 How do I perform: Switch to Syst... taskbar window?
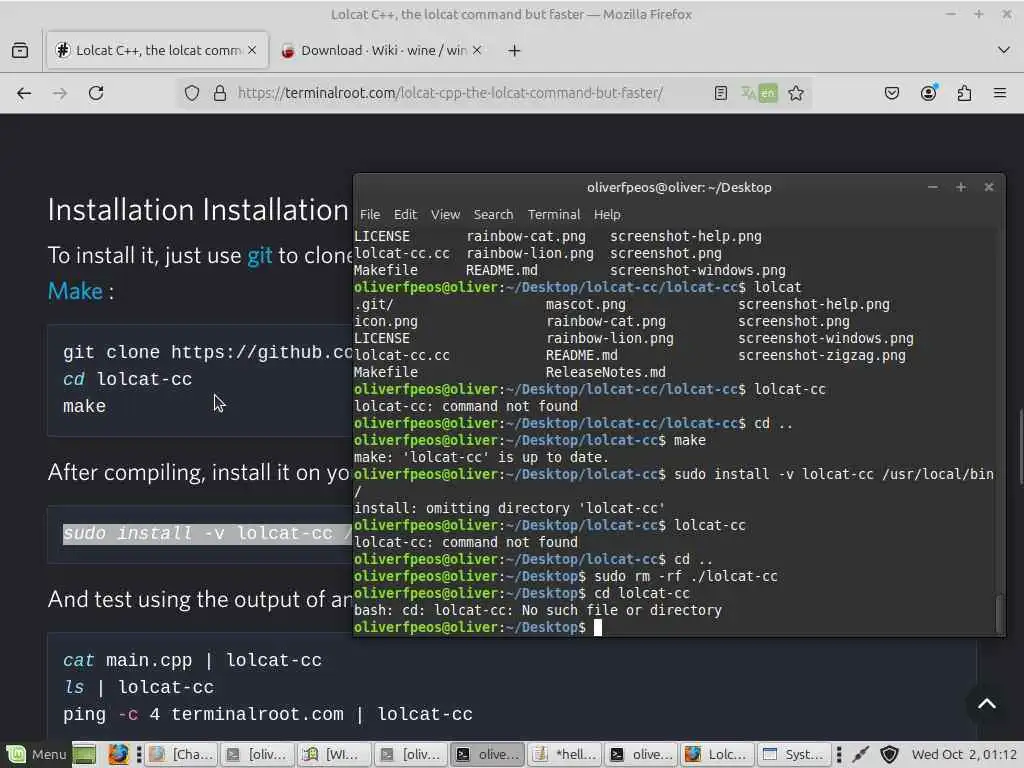(795, 754)
